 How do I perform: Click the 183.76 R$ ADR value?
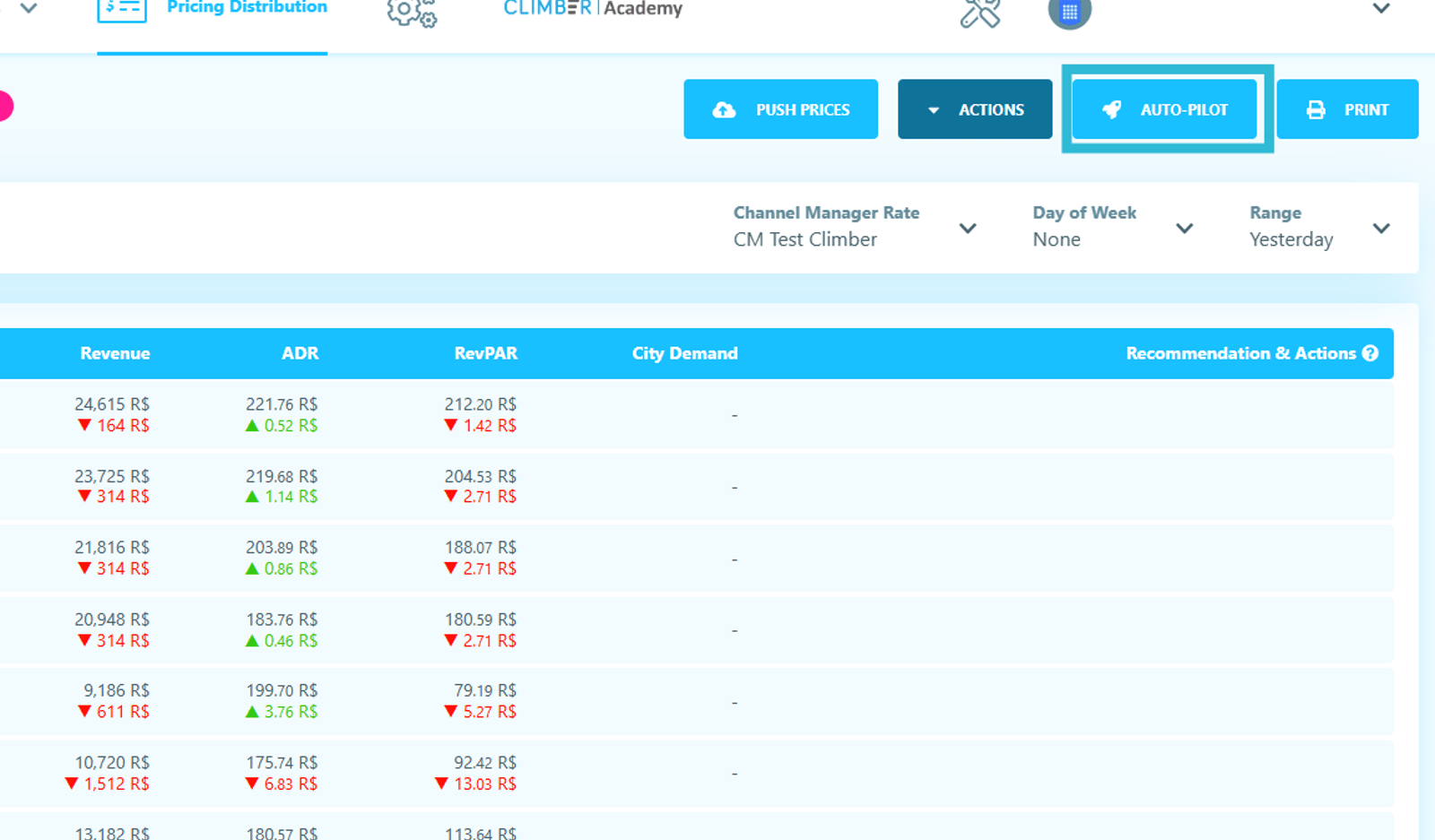(282, 619)
